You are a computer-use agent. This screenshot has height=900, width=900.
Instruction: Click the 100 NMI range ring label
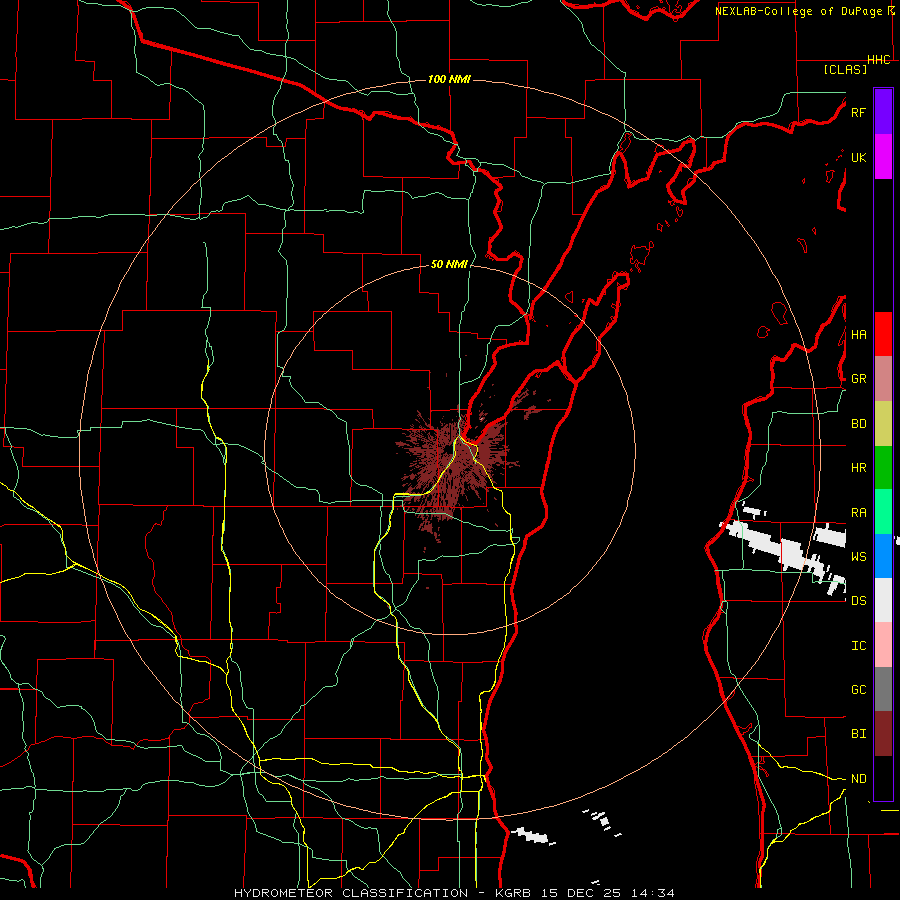pyautogui.click(x=449, y=79)
